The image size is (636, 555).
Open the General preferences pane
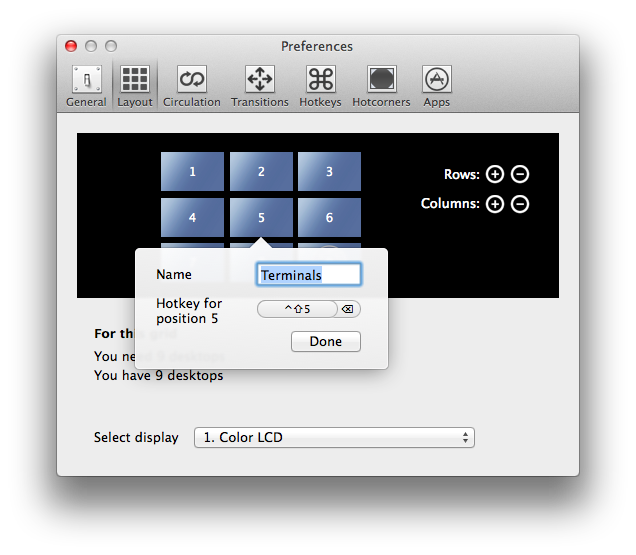86,86
